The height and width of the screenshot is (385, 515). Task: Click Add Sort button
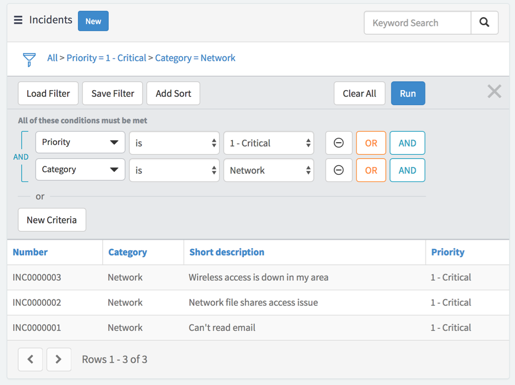coord(173,93)
